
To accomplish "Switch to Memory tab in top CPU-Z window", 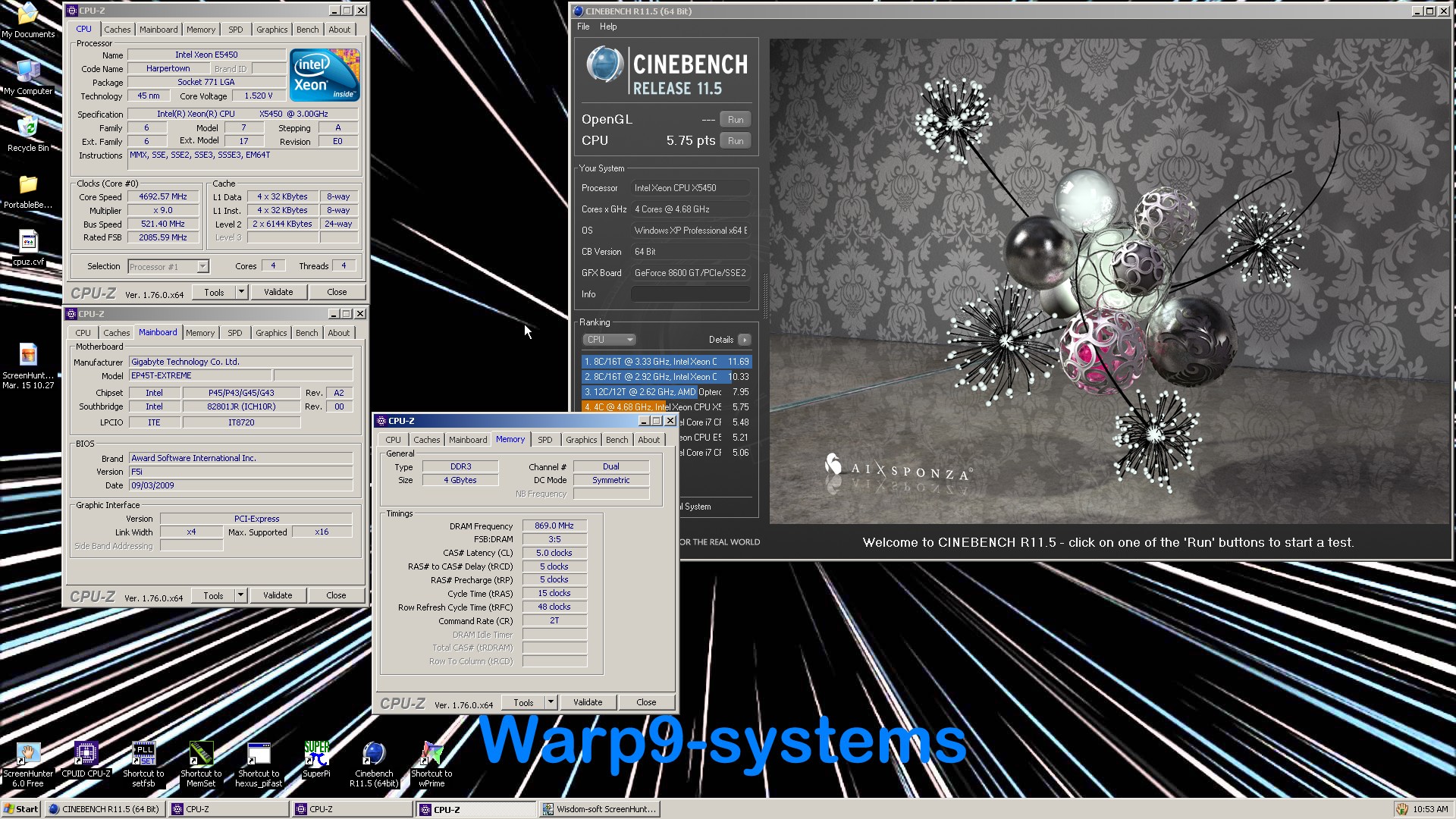I will tap(201, 30).
